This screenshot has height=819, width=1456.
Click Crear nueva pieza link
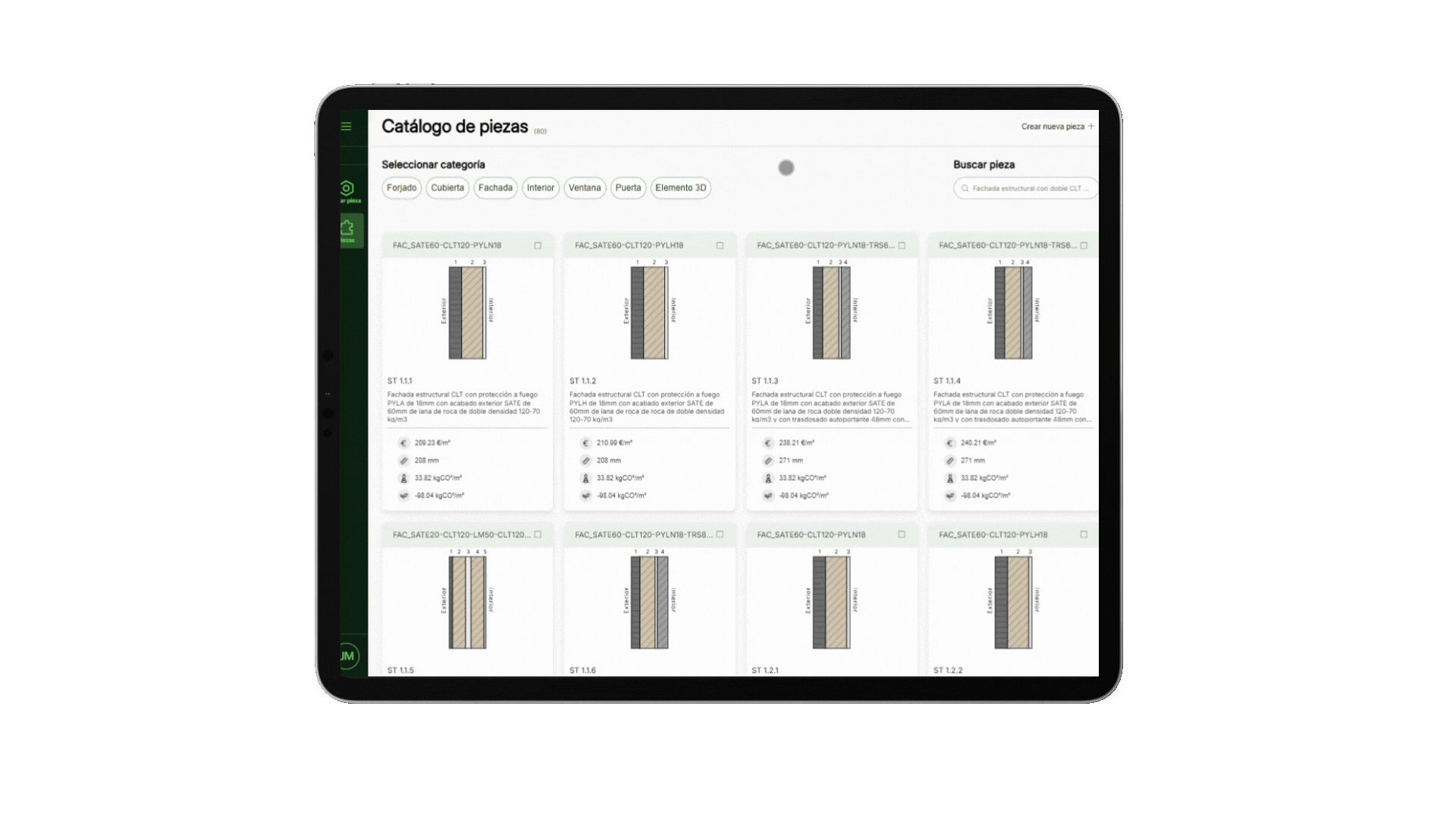(1053, 127)
